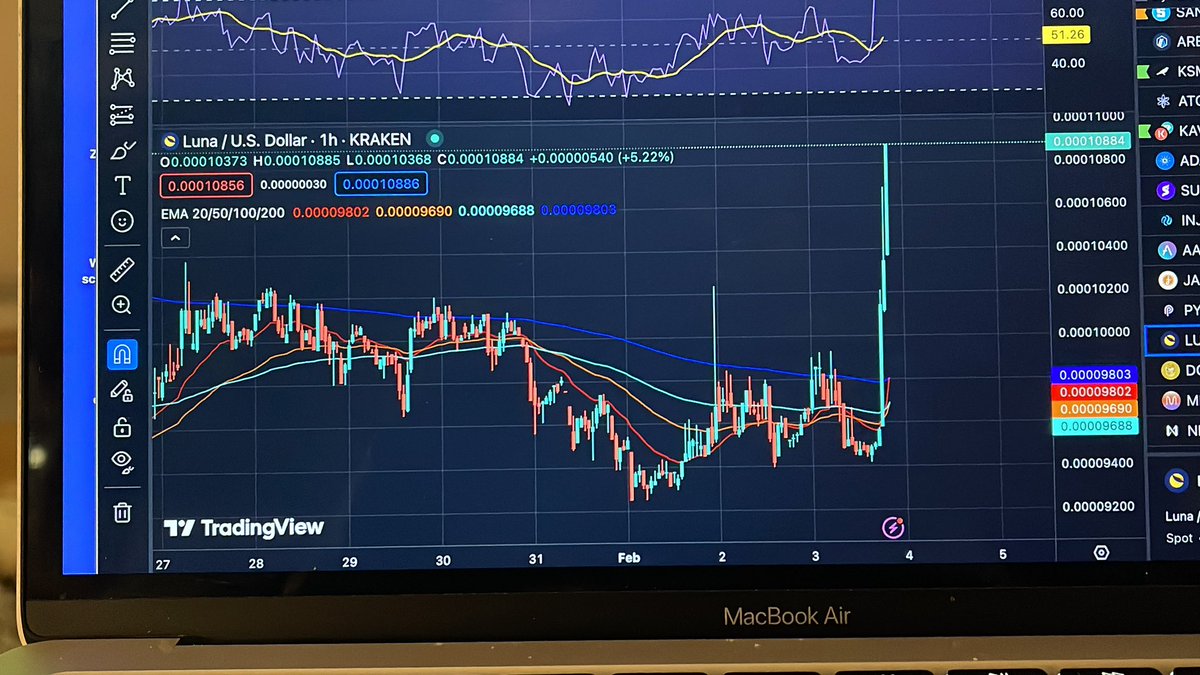Click the green market status dot
Image resolution: width=1200 pixels, height=675 pixels.
pyautogui.click(x=434, y=139)
